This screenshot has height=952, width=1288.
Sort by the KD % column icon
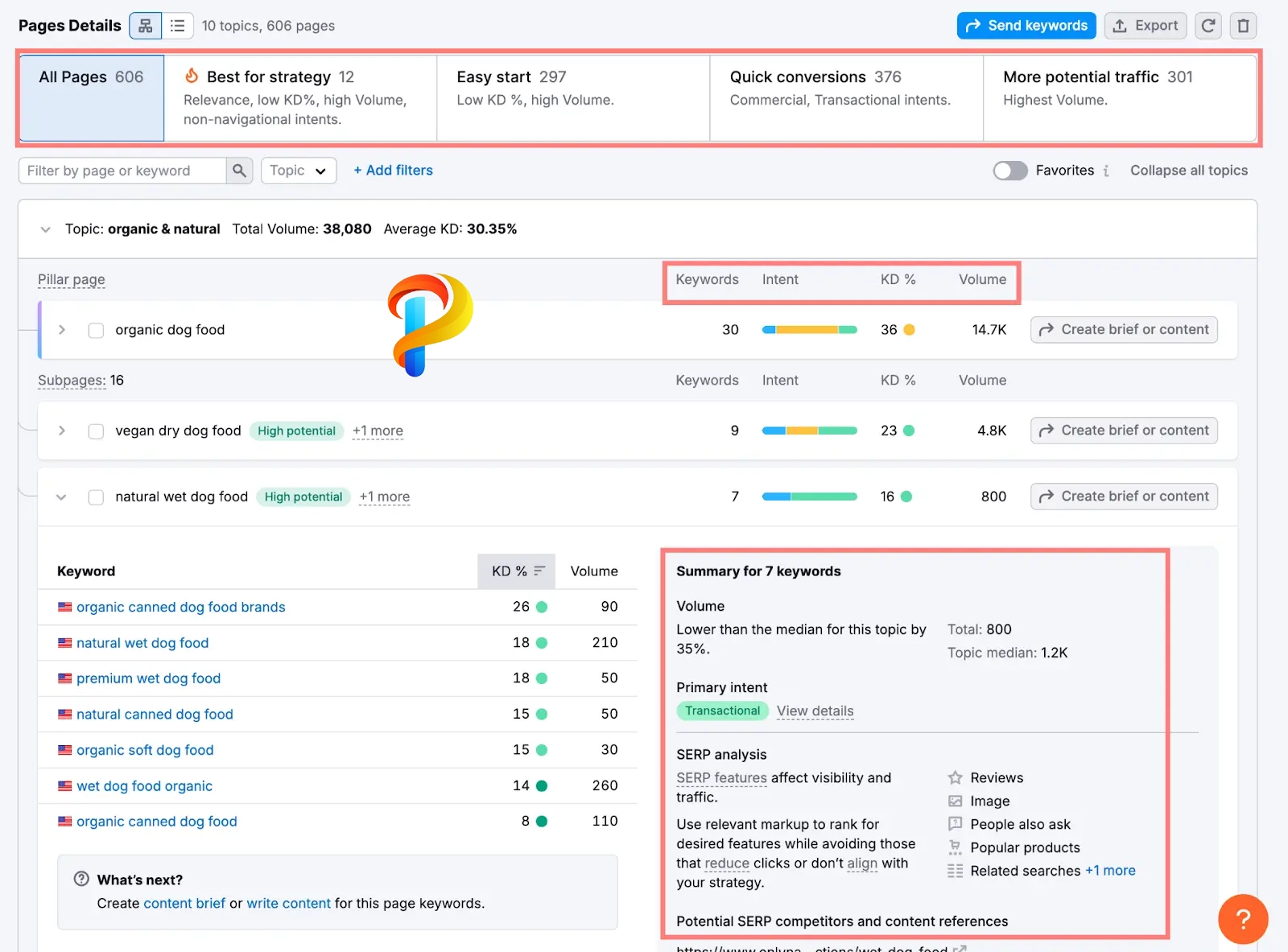tap(539, 571)
